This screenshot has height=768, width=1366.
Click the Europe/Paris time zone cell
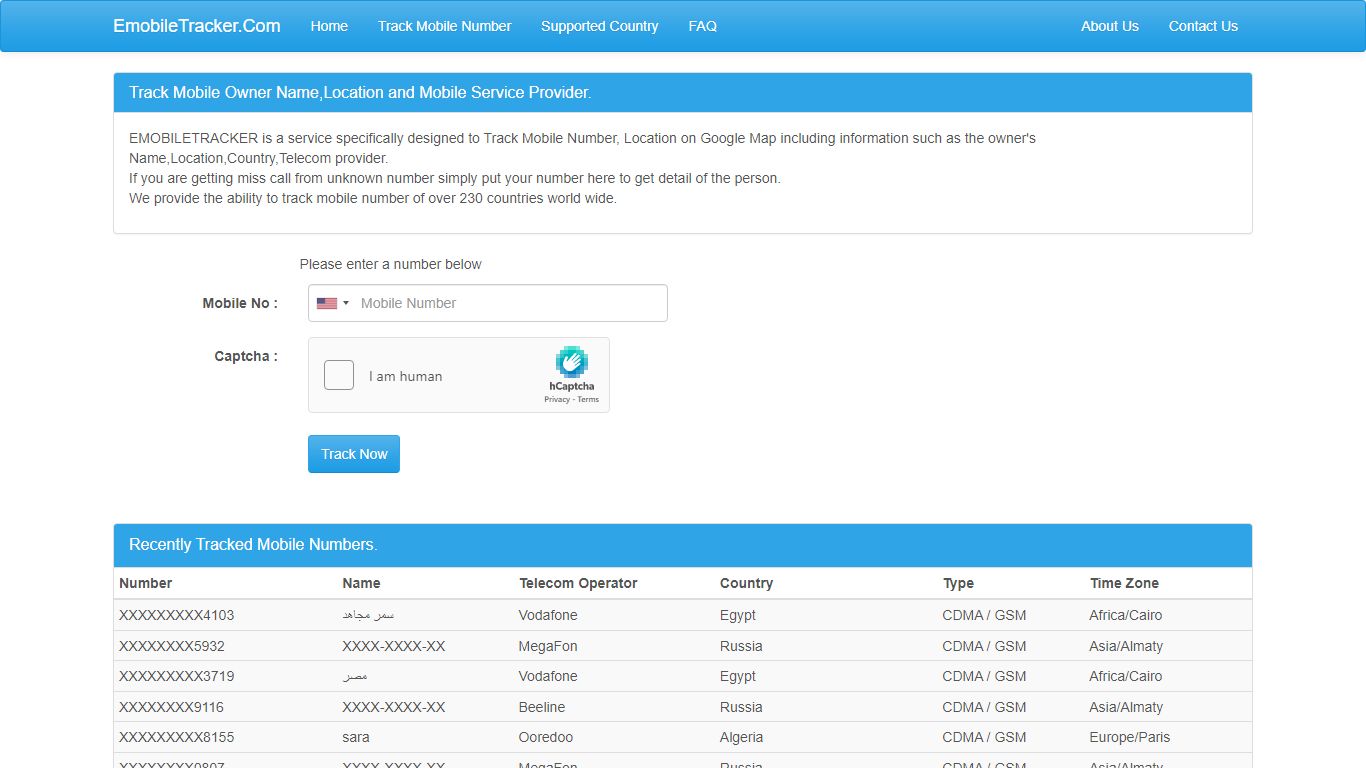pyautogui.click(x=1130, y=737)
